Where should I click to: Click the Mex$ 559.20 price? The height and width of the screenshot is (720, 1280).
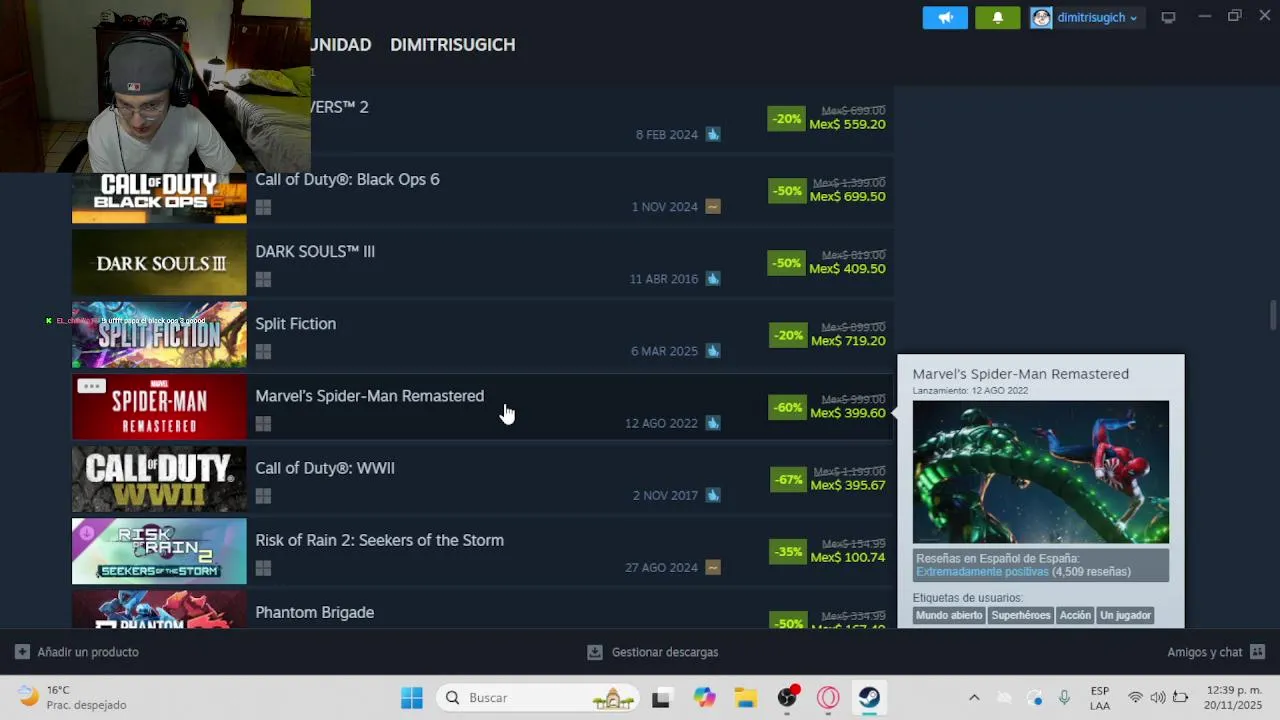click(x=847, y=125)
